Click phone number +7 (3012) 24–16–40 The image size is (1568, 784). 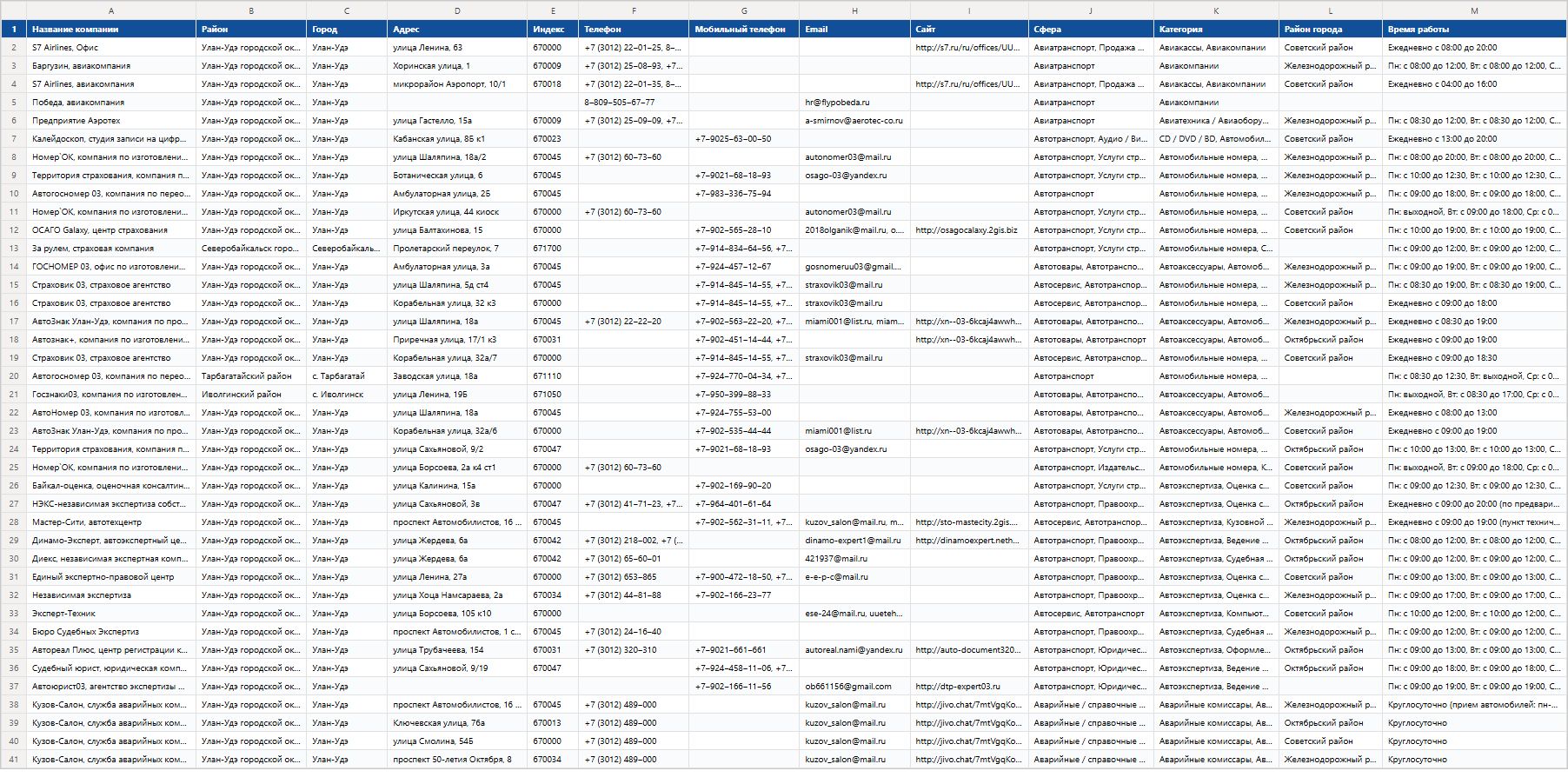click(x=634, y=632)
